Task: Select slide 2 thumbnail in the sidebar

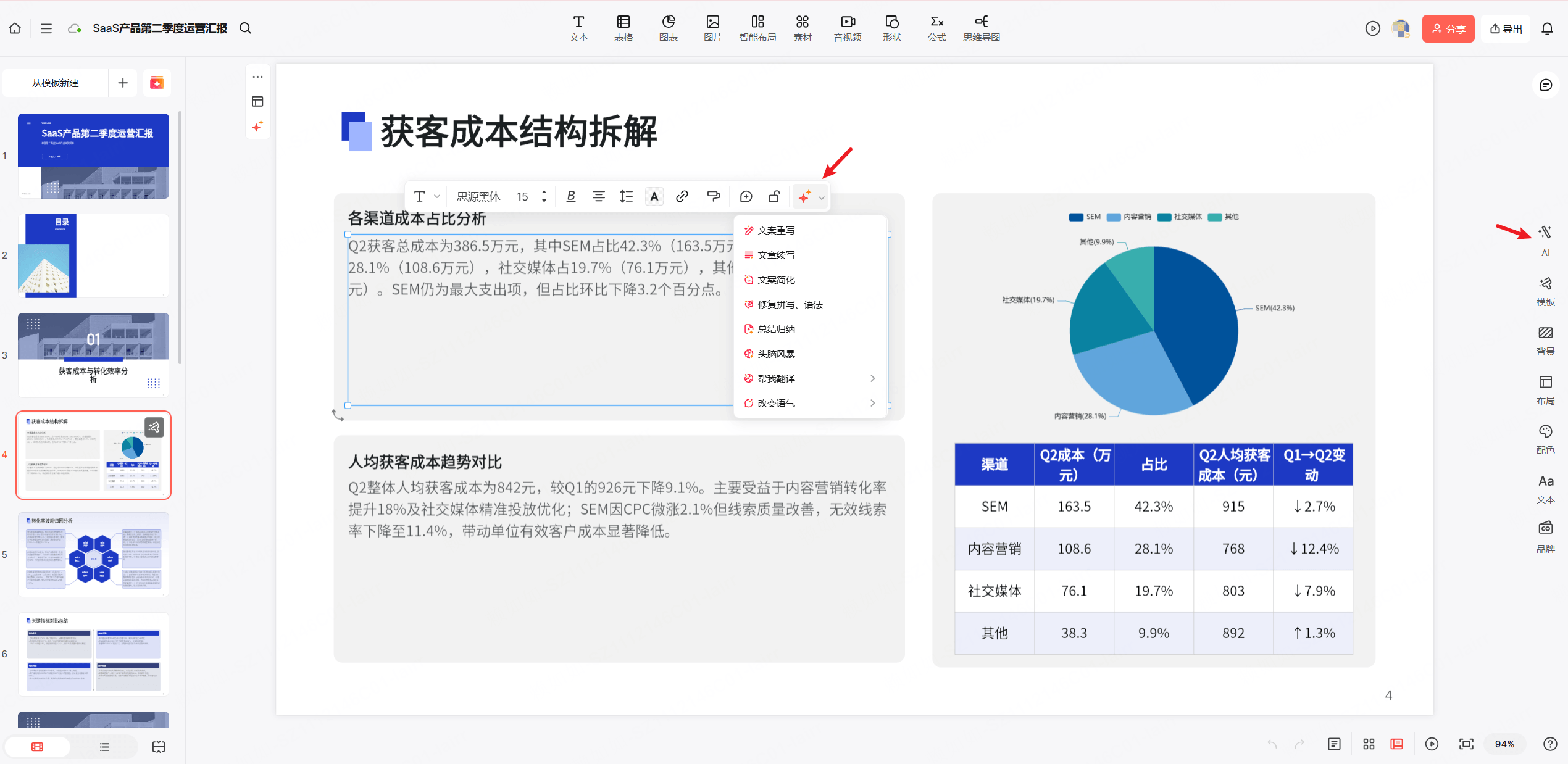Action: point(93,255)
